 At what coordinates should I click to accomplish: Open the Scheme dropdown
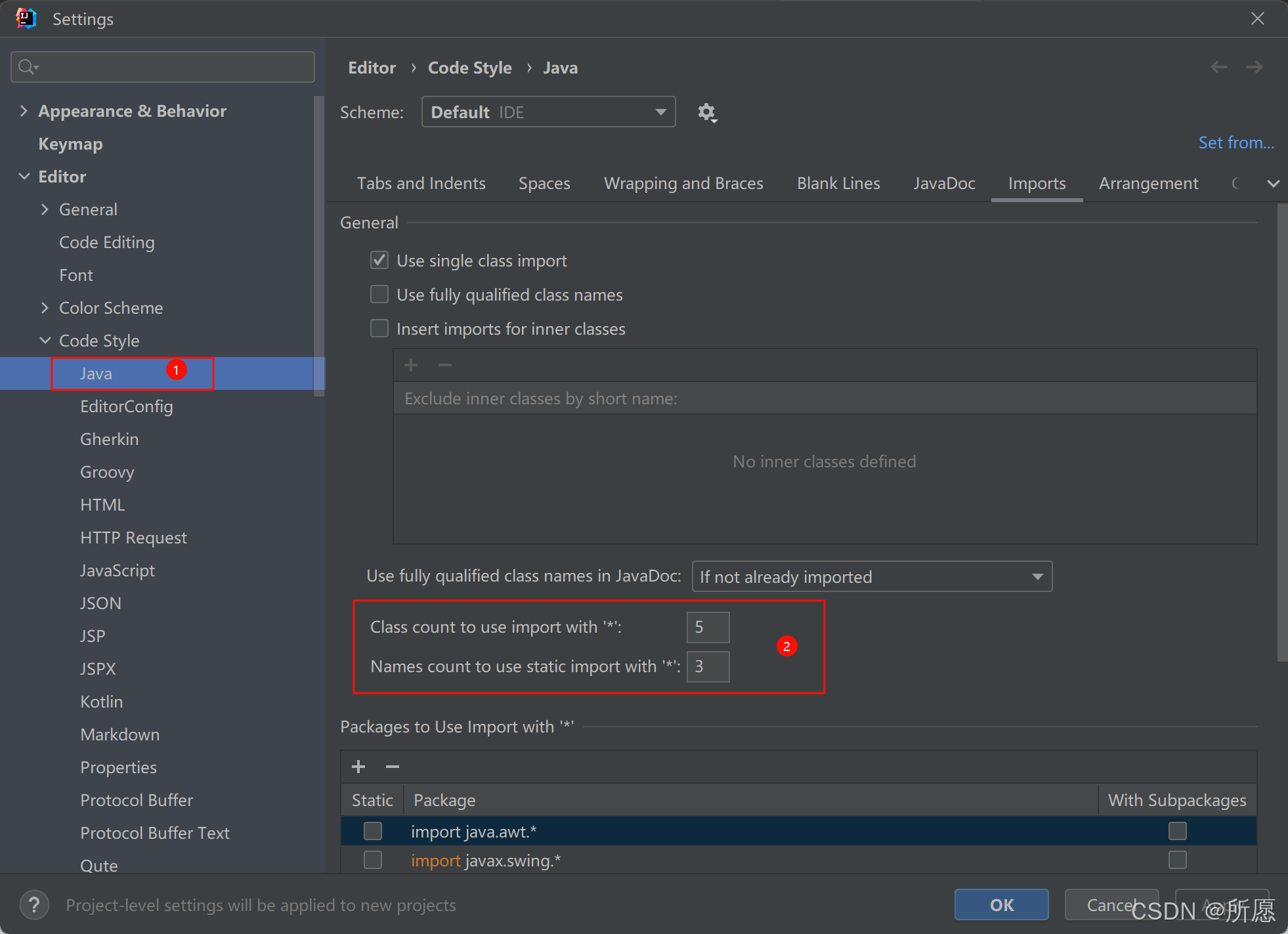548,112
